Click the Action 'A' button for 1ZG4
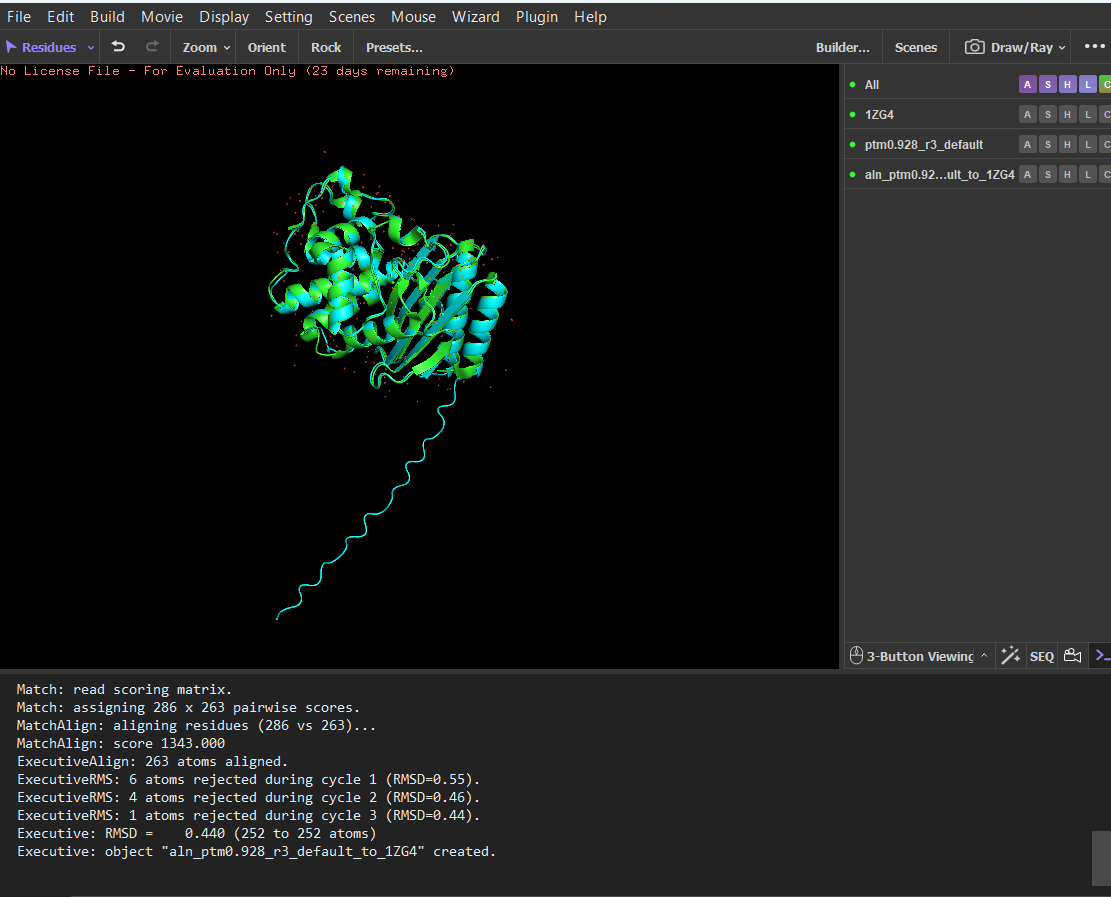This screenshot has height=897, width=1111. coord(1027,115)
